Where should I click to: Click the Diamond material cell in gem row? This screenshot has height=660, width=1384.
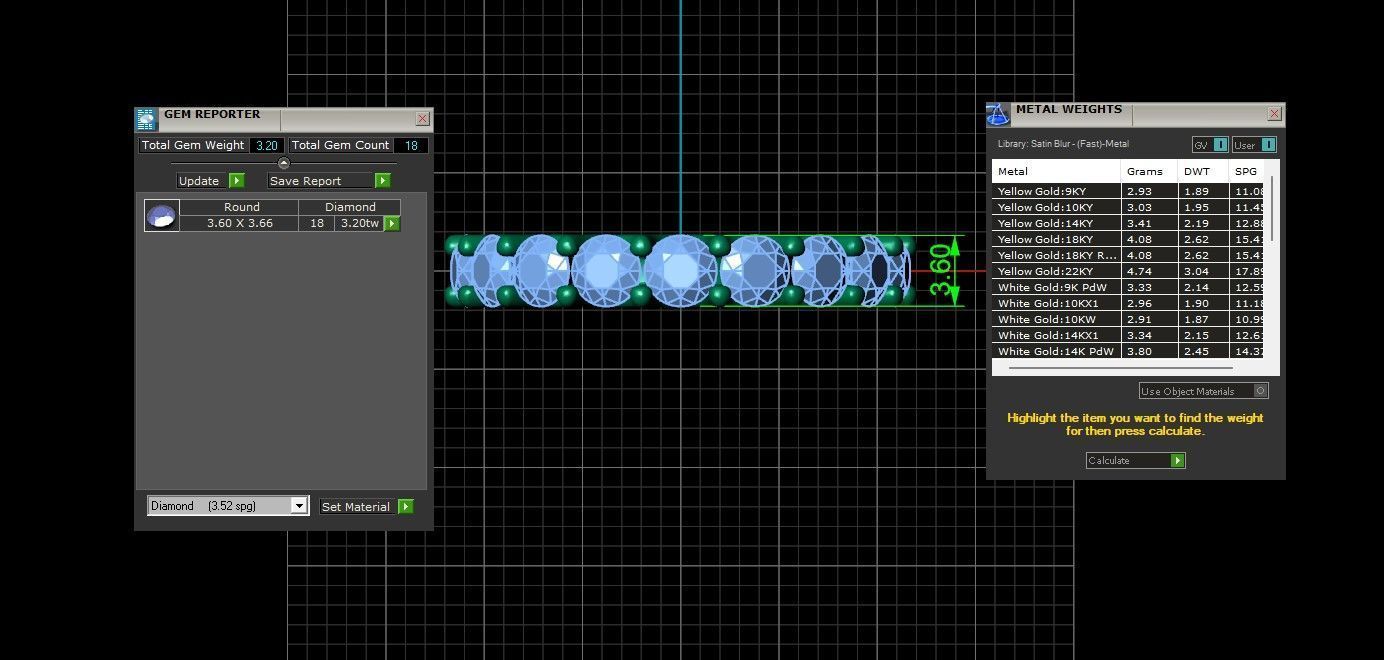click(x=349, y=207)
